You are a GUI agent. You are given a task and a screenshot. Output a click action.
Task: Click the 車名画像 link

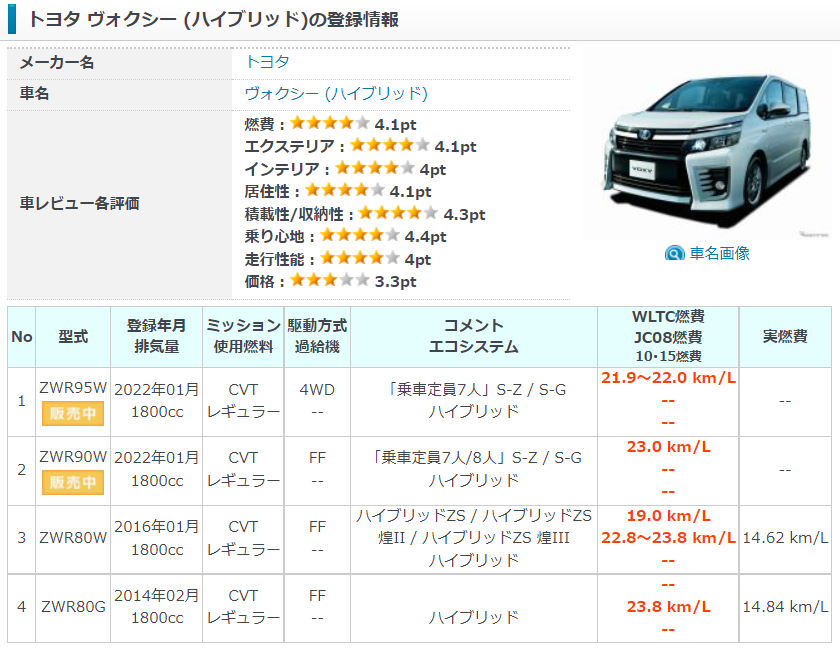[719, 253]
